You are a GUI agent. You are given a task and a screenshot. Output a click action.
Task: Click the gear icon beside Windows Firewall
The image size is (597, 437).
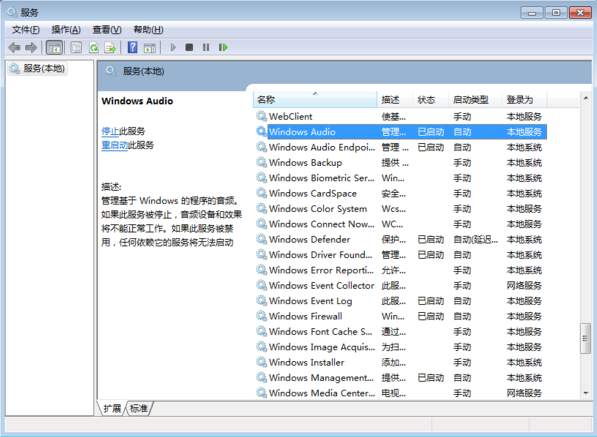[x=261, y=316]
